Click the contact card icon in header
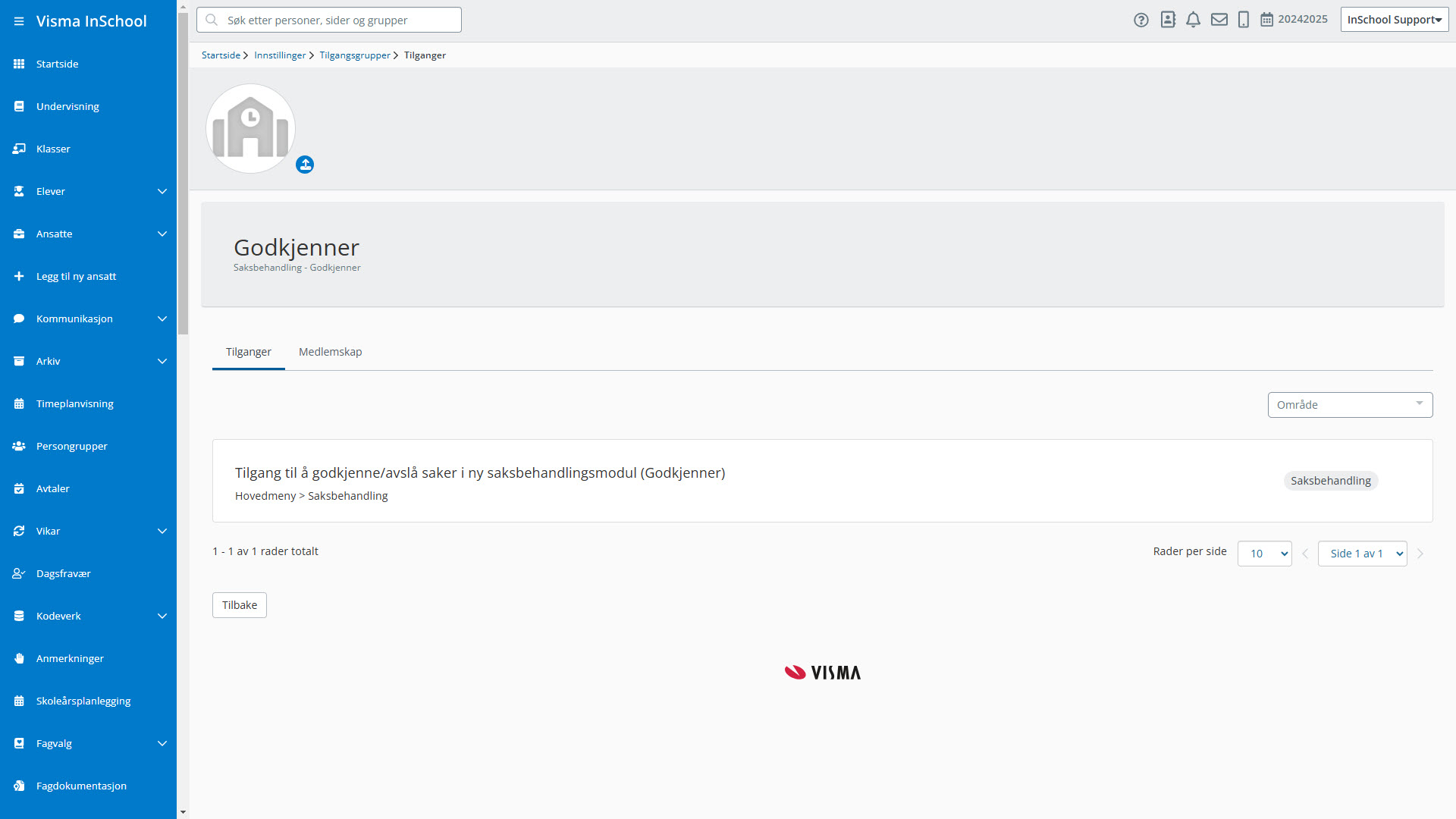Screen dimensions: 1456x819 click(x=1168, y=20)
